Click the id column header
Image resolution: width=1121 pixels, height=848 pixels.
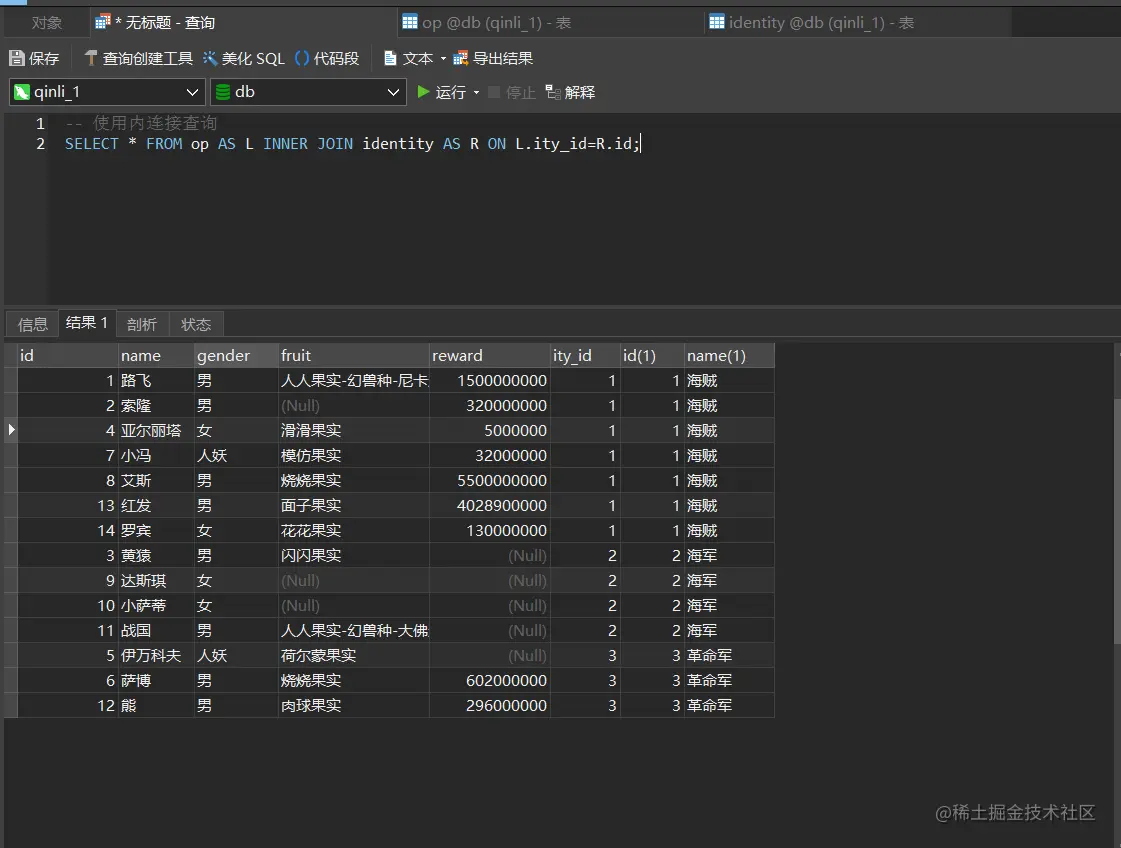pyautogui.click(x=68, y=355)
